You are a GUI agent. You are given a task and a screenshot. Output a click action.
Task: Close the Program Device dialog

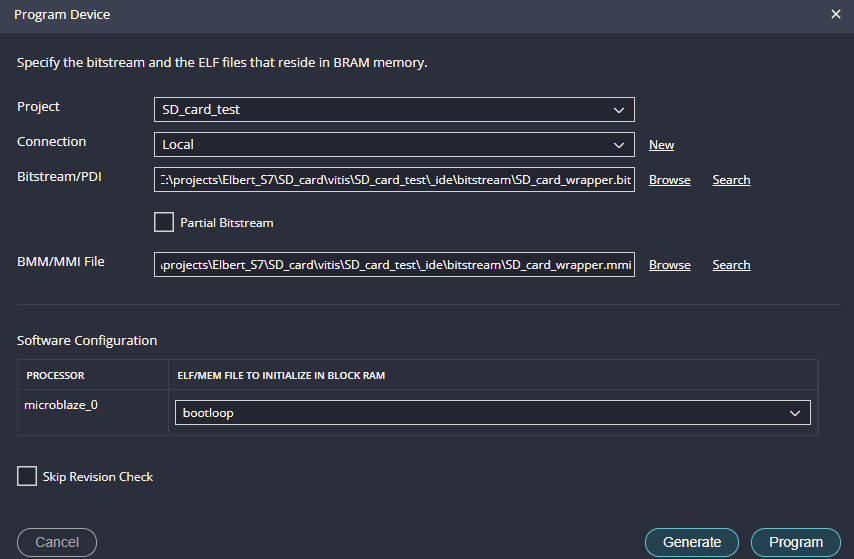click(836, 15)
